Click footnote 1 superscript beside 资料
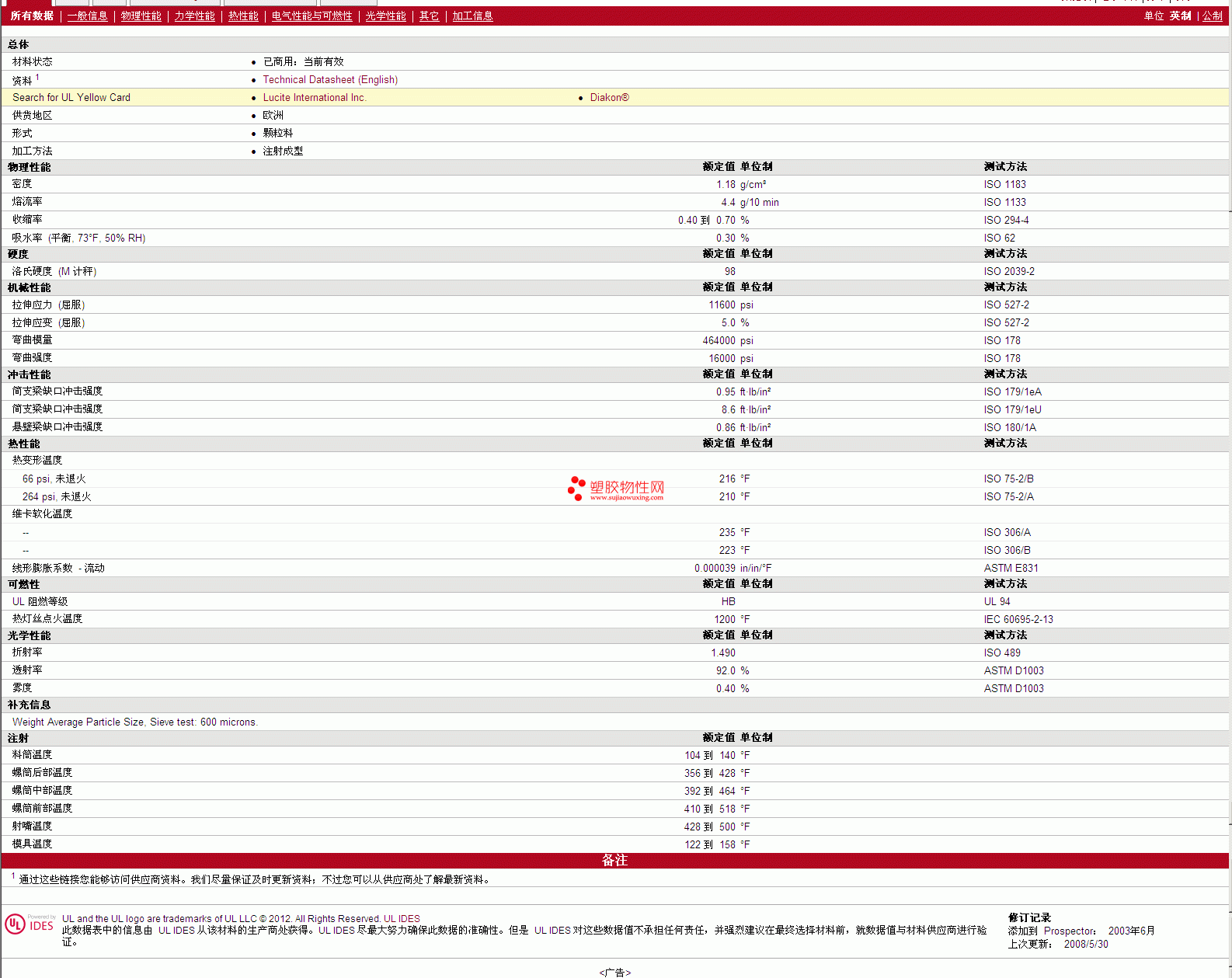The width and height of the screenshot is (1232, 978). pos(37,77)
